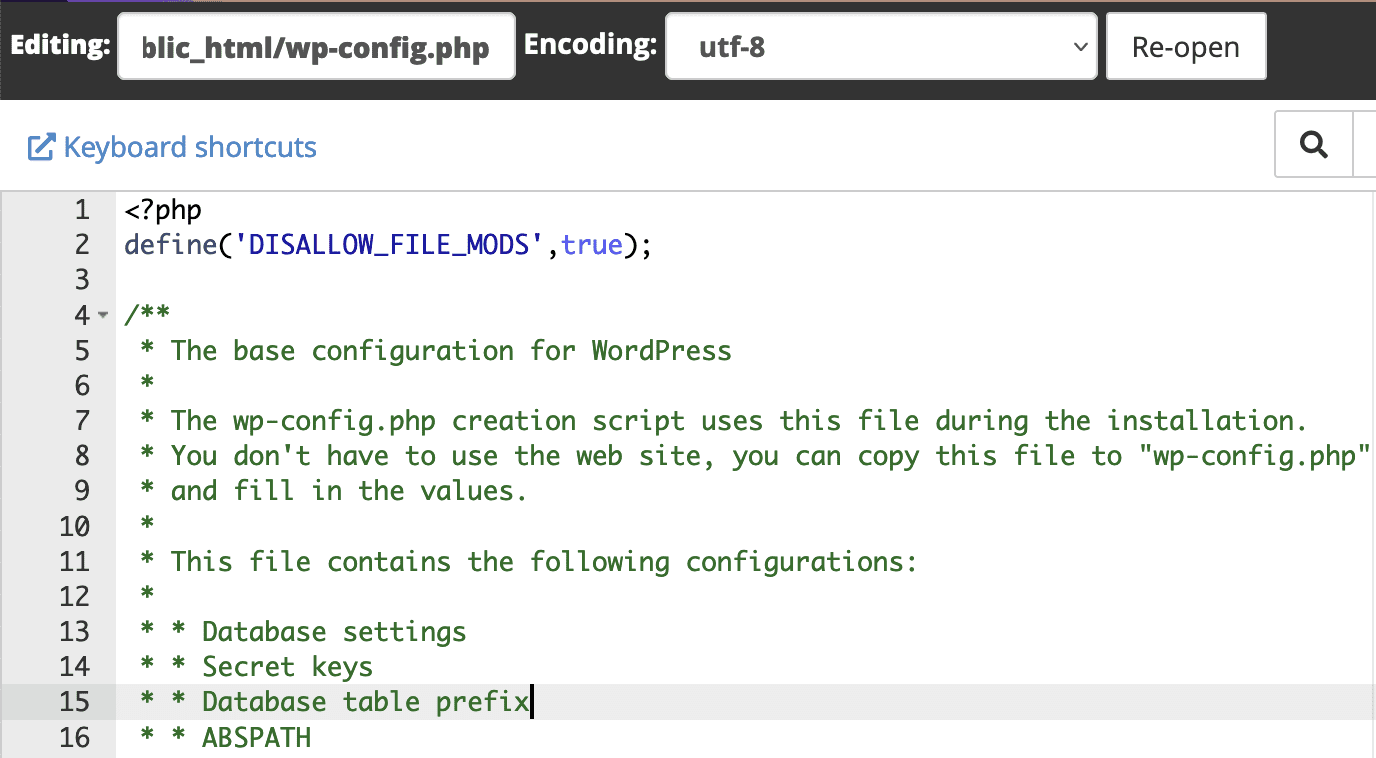The width and height of the screenshot is (1376, 758).
Task: Click line number 15 in the gutter
Action: tap(75, 701)
